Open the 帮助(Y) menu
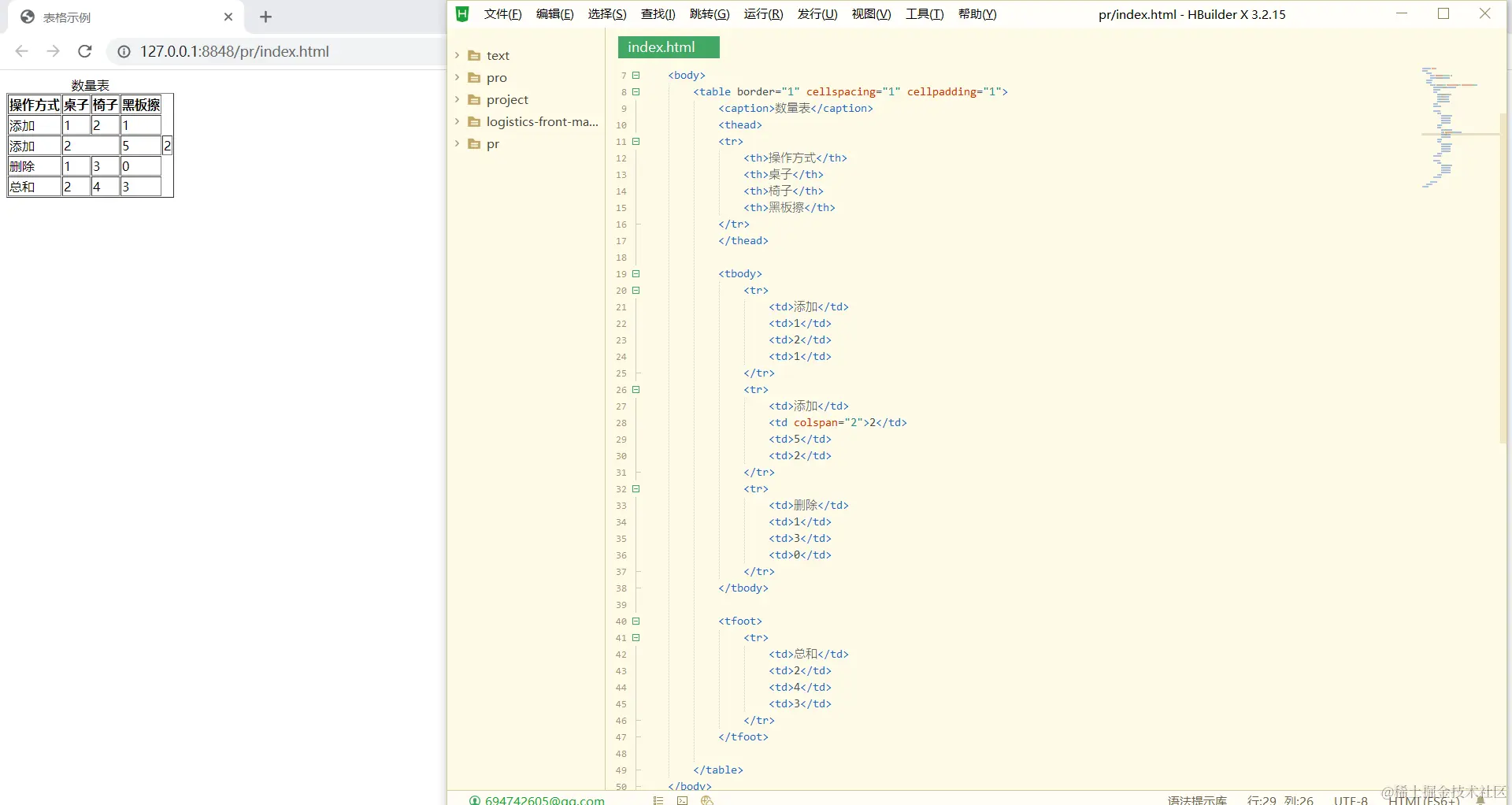Screen dimensions: 1512x805 tap(977, 14)
